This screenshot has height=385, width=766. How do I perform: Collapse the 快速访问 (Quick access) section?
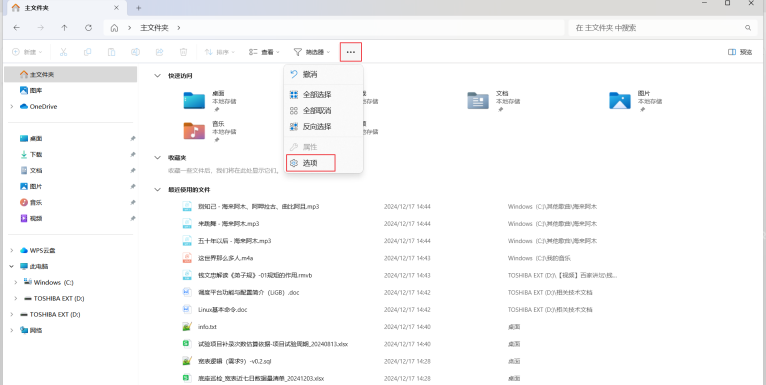157,76
